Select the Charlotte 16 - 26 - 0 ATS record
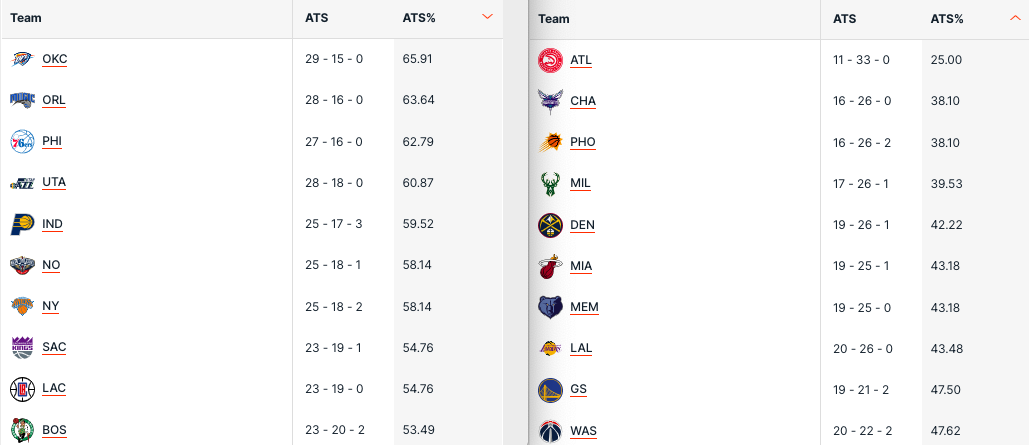This screenshot has height=445, width=1029. point(861,101)
